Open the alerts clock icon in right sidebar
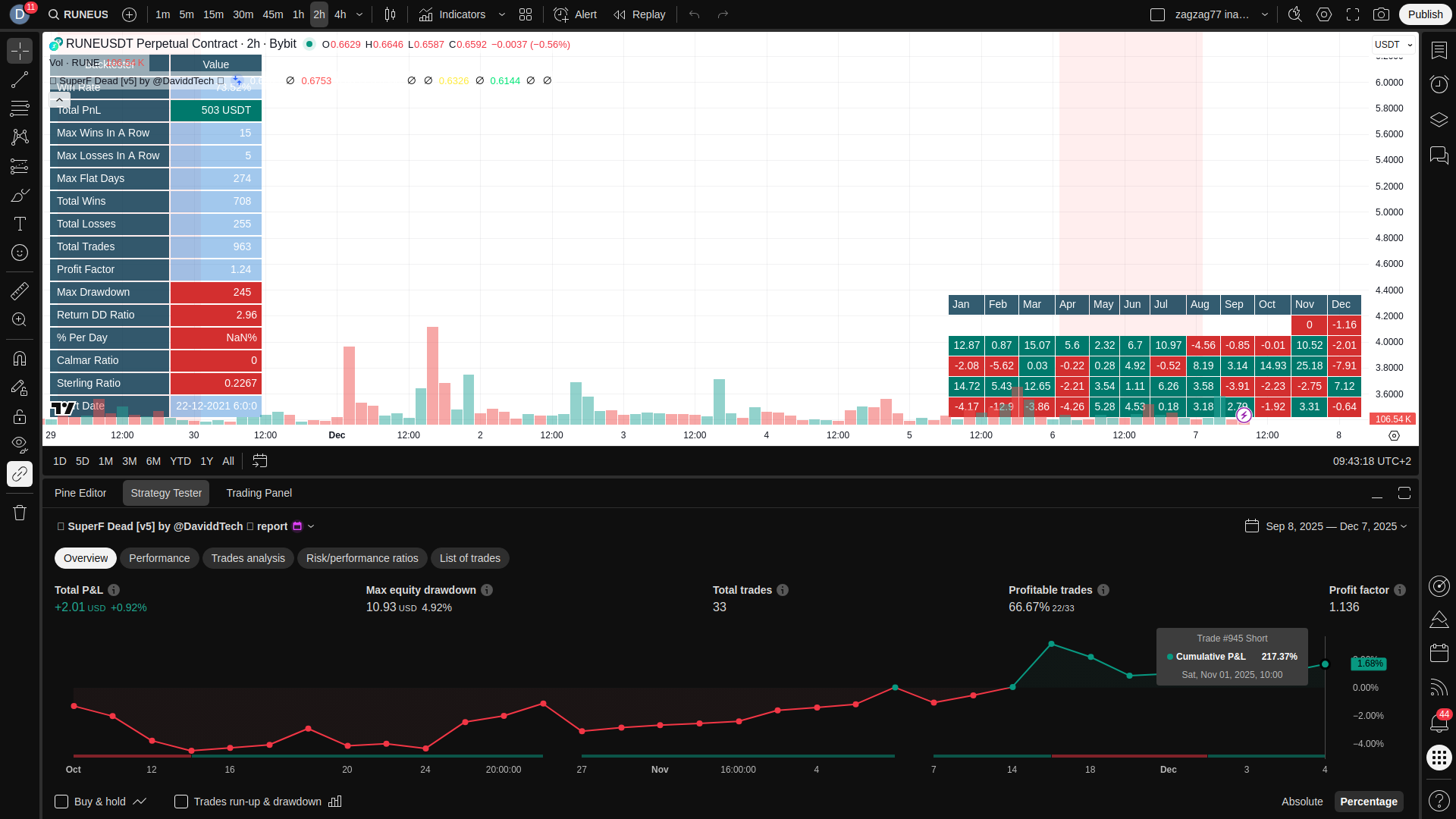The height and width of the screenshot is (819, 1456). point(1439,84)
